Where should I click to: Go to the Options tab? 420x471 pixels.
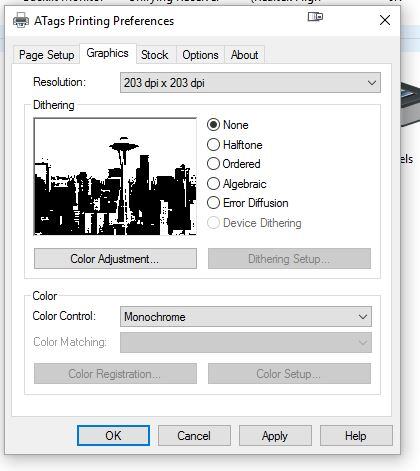[200, 55]
